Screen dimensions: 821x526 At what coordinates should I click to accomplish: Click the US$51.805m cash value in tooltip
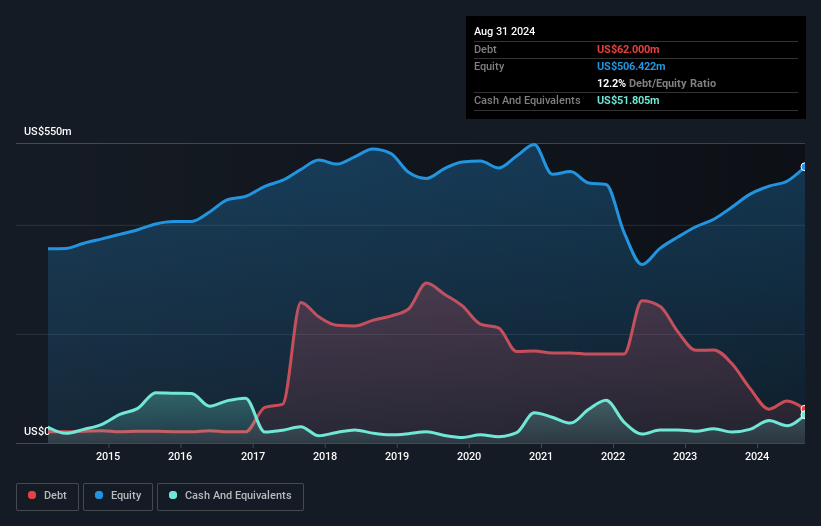click(x=628, y=100)
